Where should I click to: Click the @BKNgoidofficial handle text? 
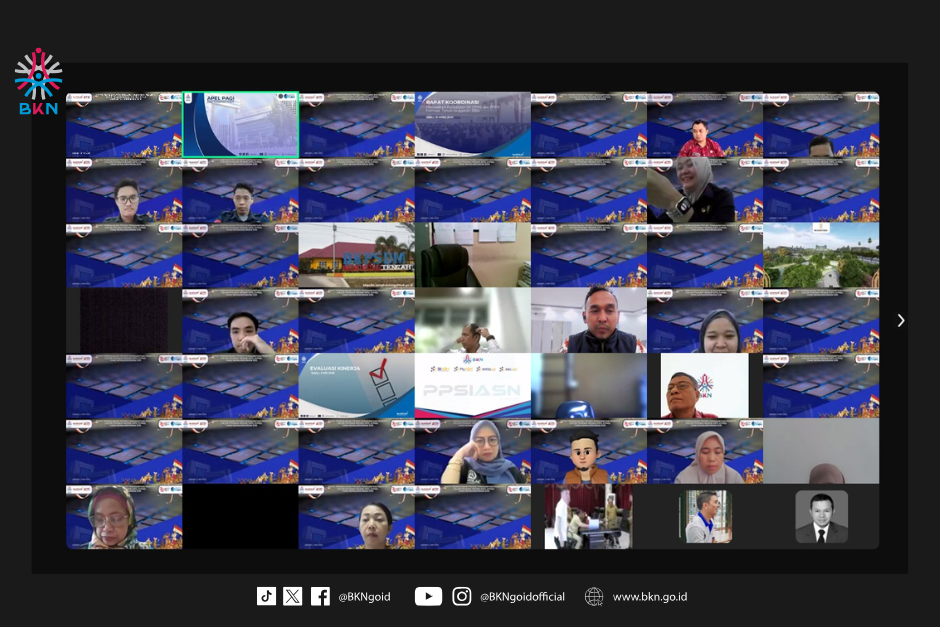pyautogui.click(x=522, y=597)
